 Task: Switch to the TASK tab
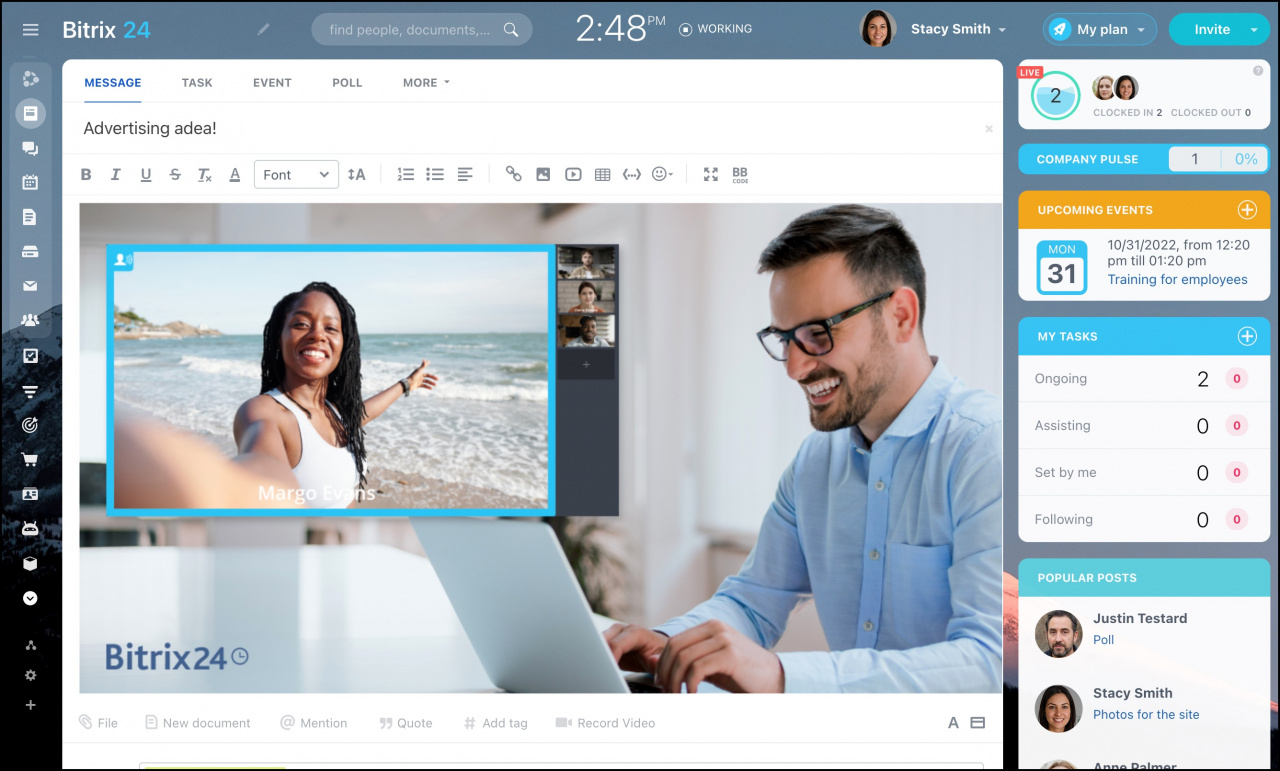coord(197,83)
